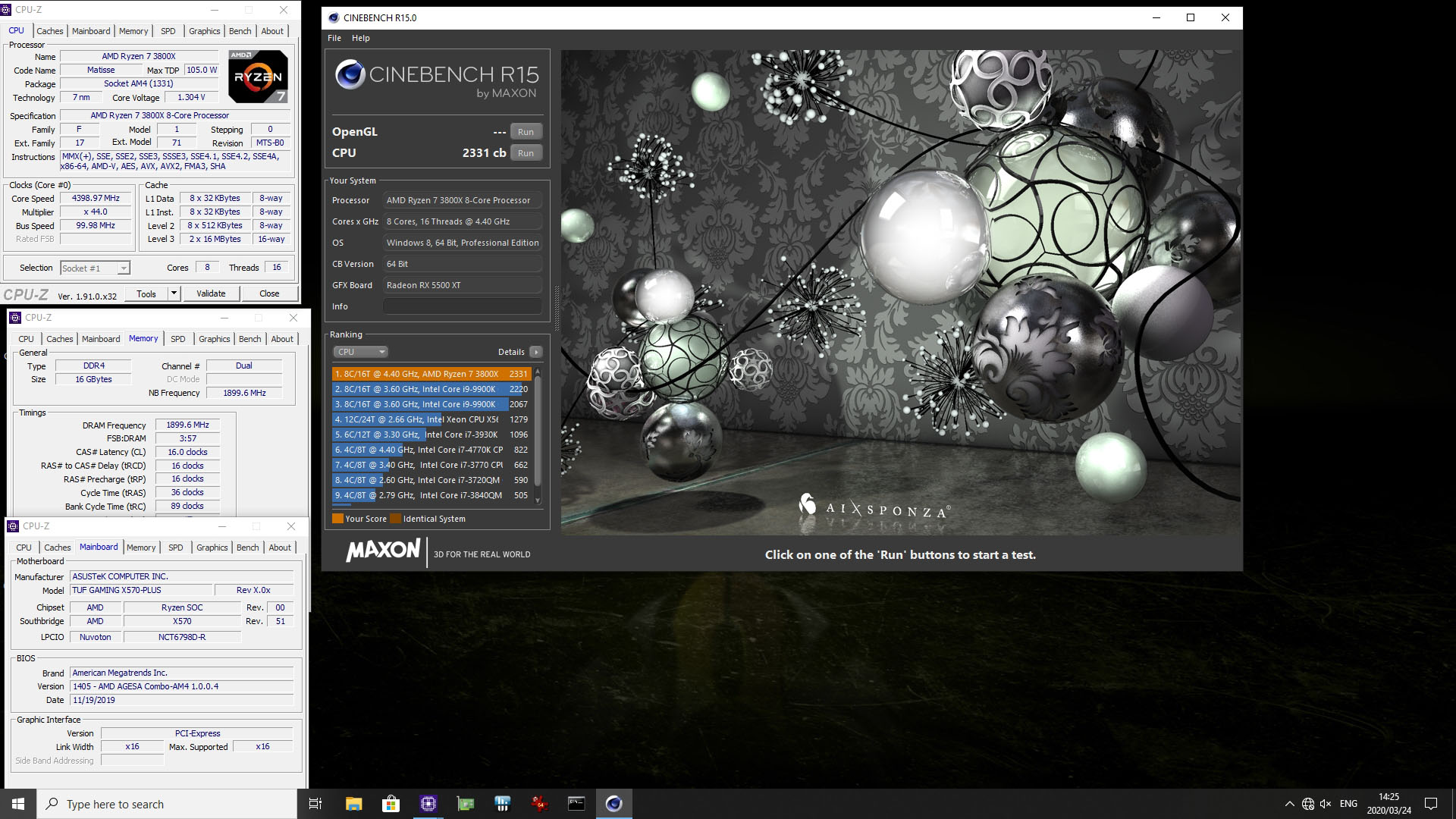Click the green graphics card taskbar icon
This screenshot has height=819, width=1456.
[465, 804]
